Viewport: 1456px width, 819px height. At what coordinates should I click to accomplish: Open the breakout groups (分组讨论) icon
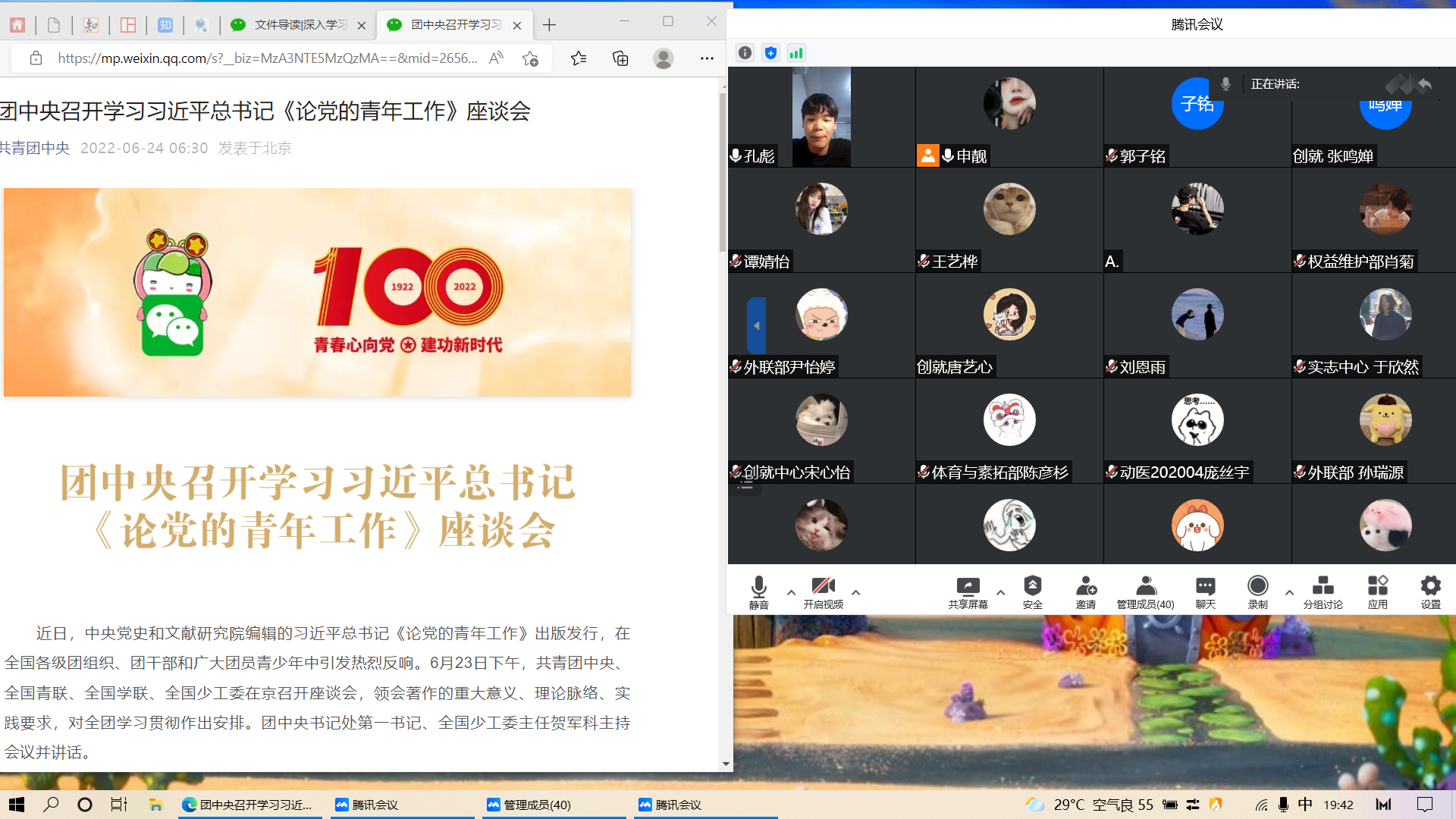1323,586
